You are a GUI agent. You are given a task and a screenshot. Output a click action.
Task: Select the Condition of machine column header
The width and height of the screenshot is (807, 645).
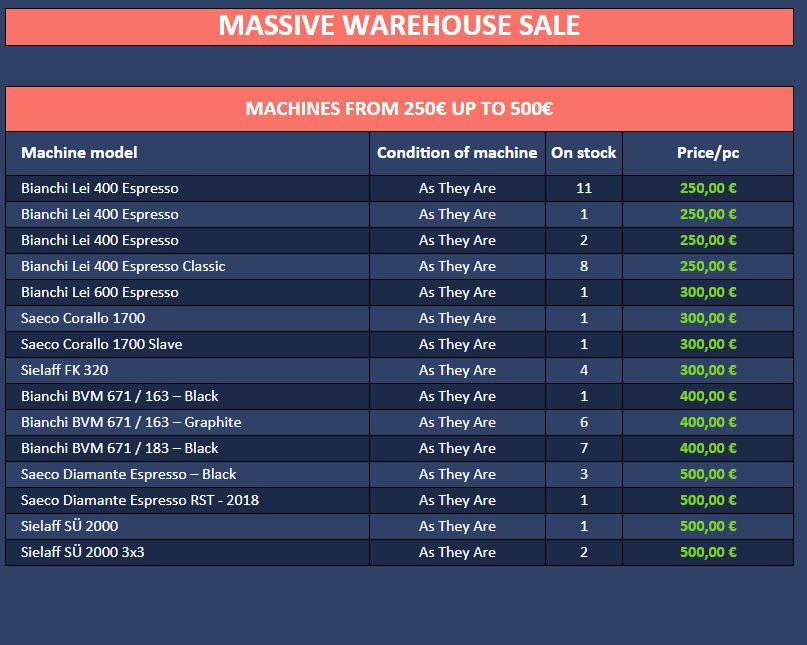click(x=457, y=153)
